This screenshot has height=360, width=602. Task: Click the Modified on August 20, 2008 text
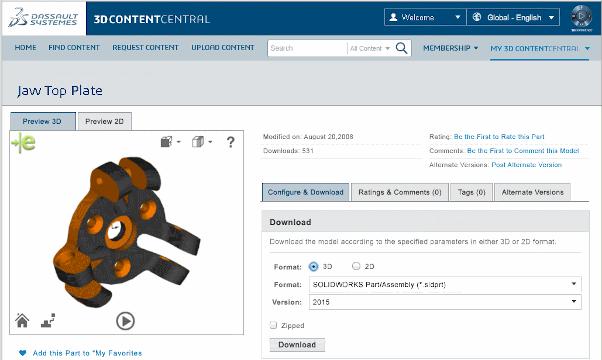(308, 137)
